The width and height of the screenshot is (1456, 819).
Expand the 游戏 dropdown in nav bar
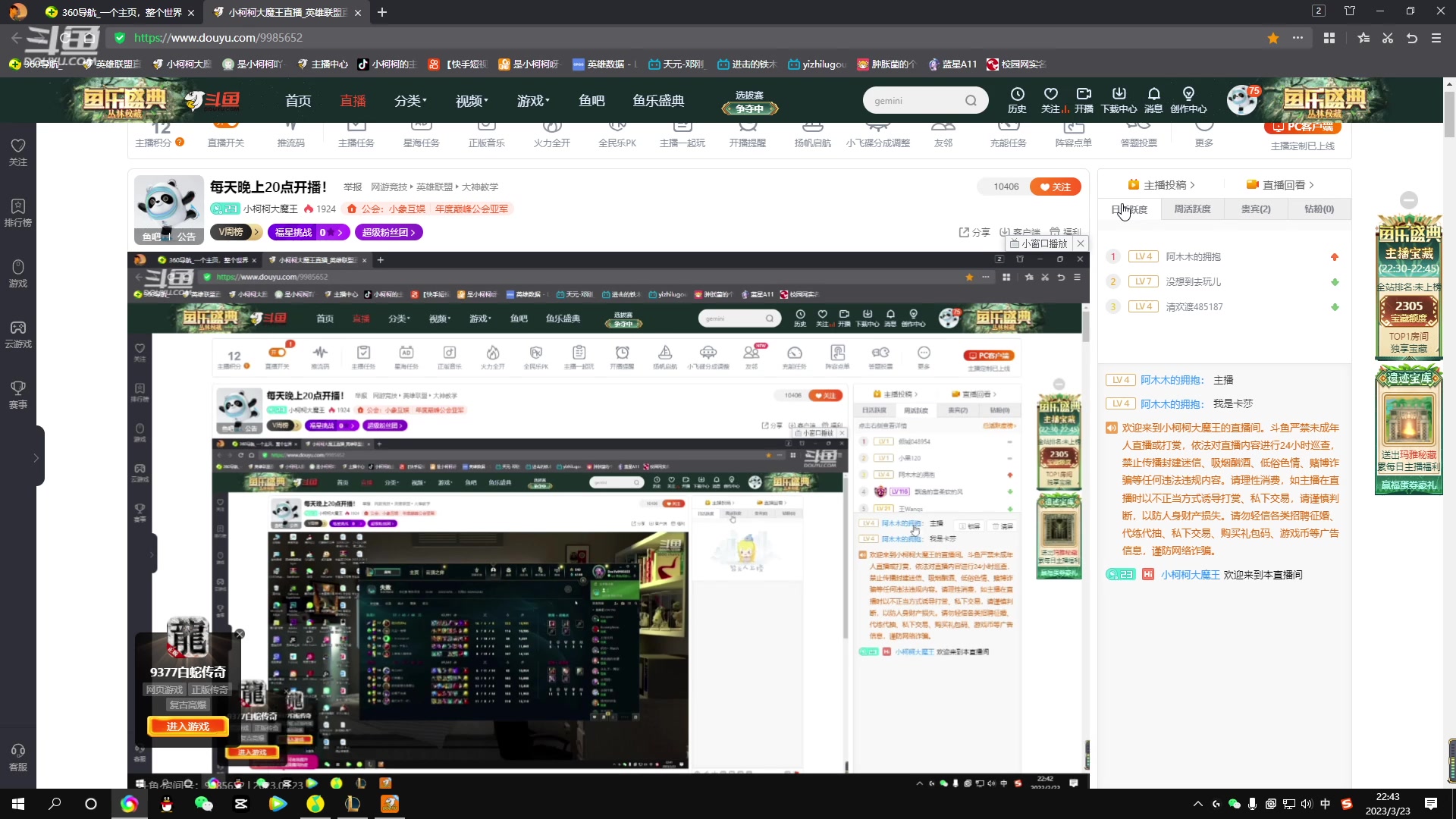click(533, 101)
